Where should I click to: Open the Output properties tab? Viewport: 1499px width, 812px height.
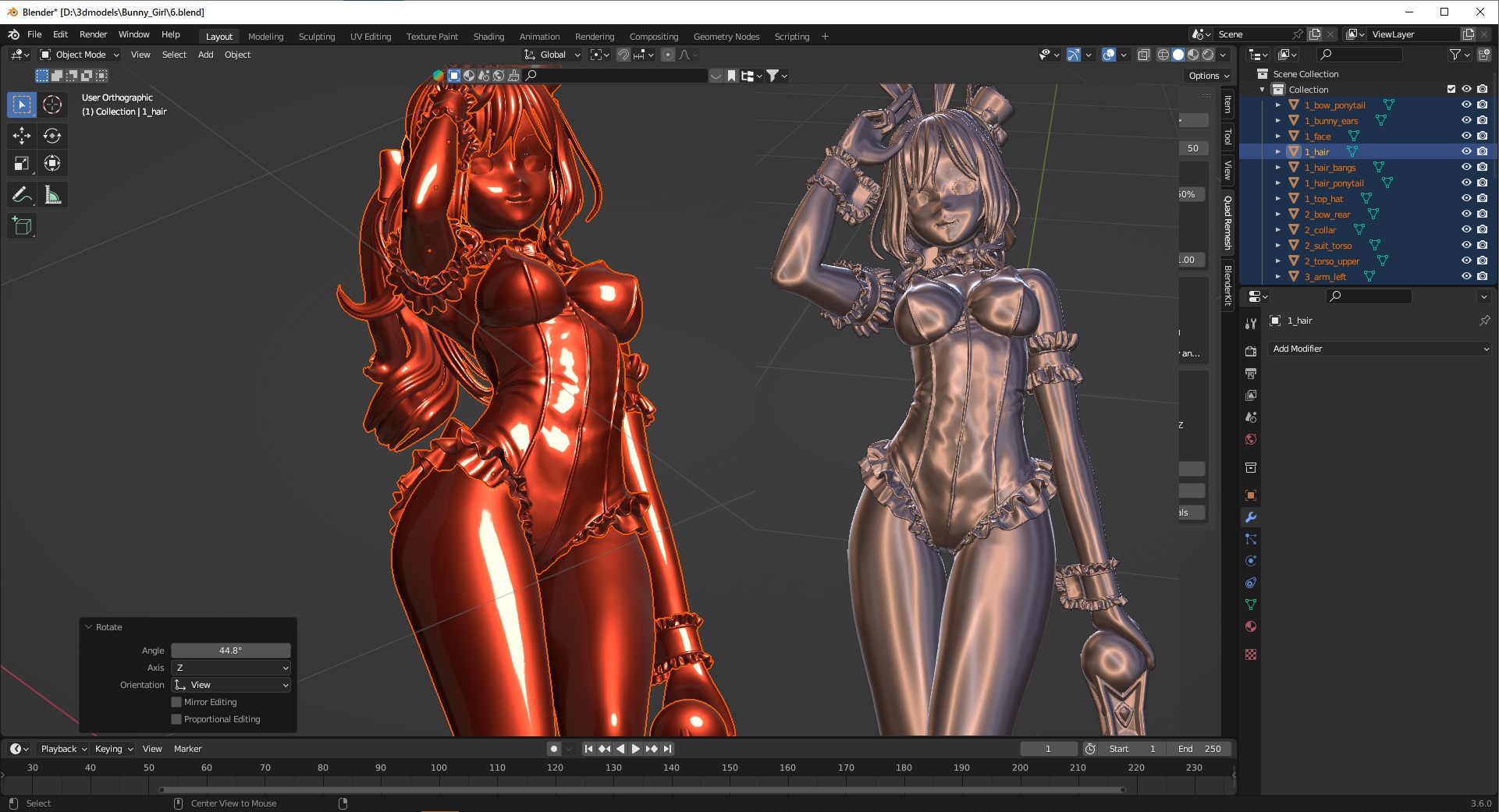1251,374
